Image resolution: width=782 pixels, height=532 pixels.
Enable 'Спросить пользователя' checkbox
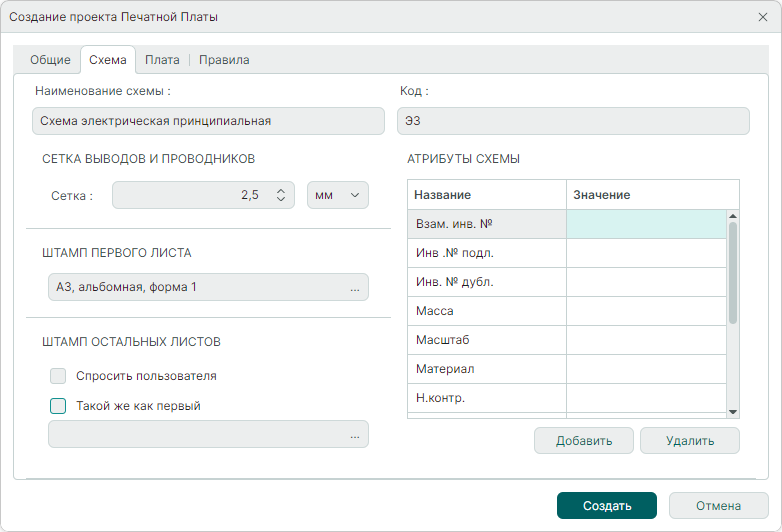[x=58, y=376]
